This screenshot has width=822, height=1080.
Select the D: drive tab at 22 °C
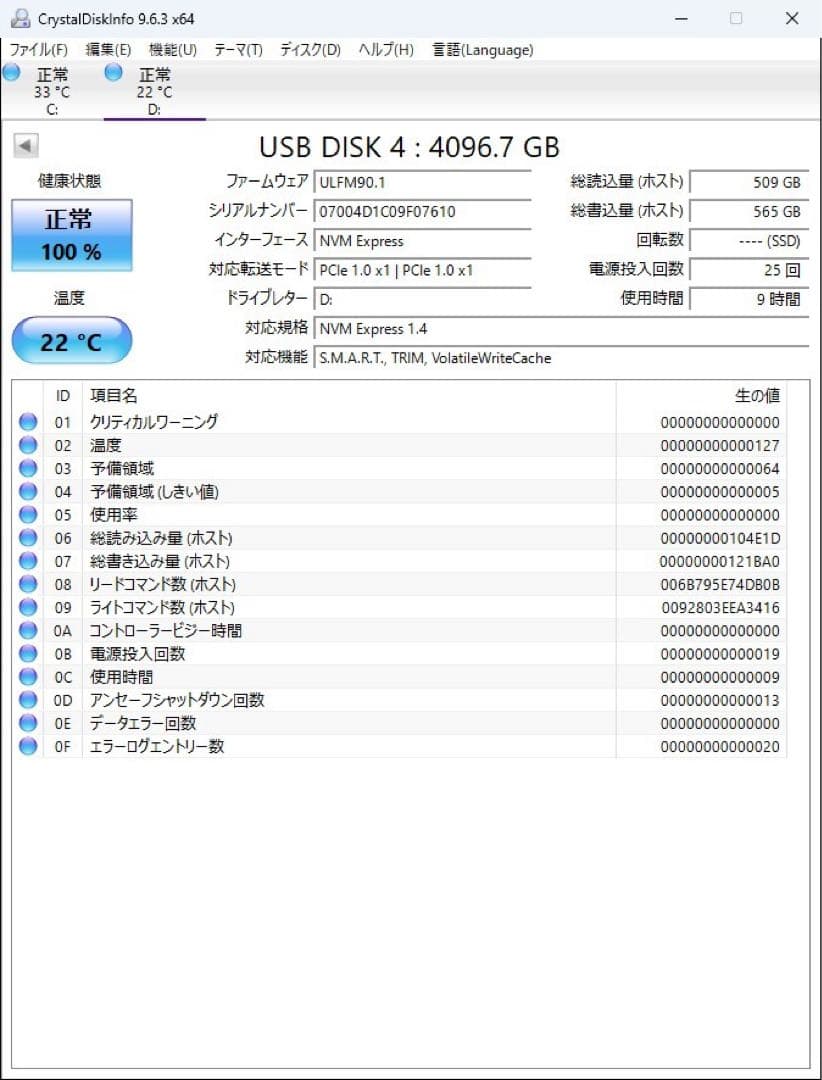point(154,91)
